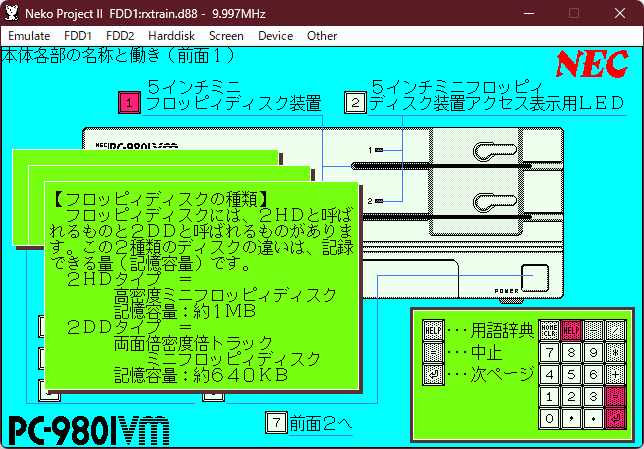This screenshot has width=644, height=449.
Task: Click the lower floppy drive lever
Action: [x=494, y=202]
